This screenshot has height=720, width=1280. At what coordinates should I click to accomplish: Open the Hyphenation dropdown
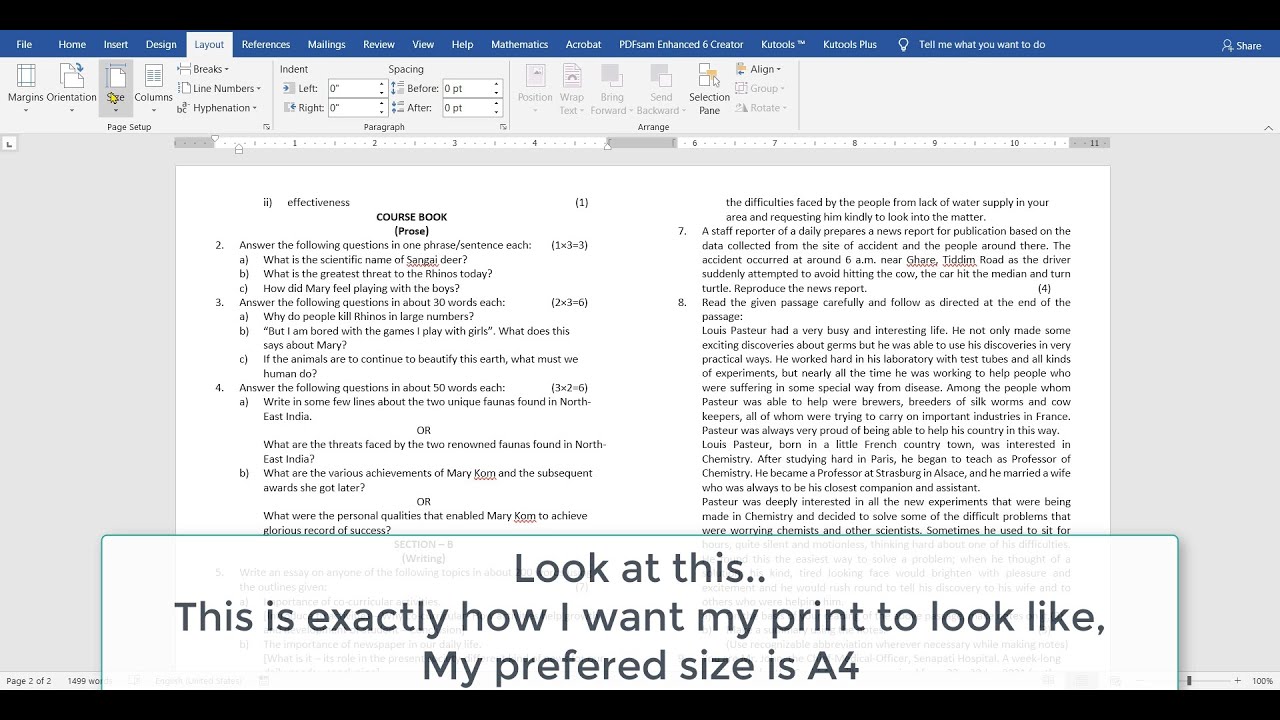[x=217, y=108]
